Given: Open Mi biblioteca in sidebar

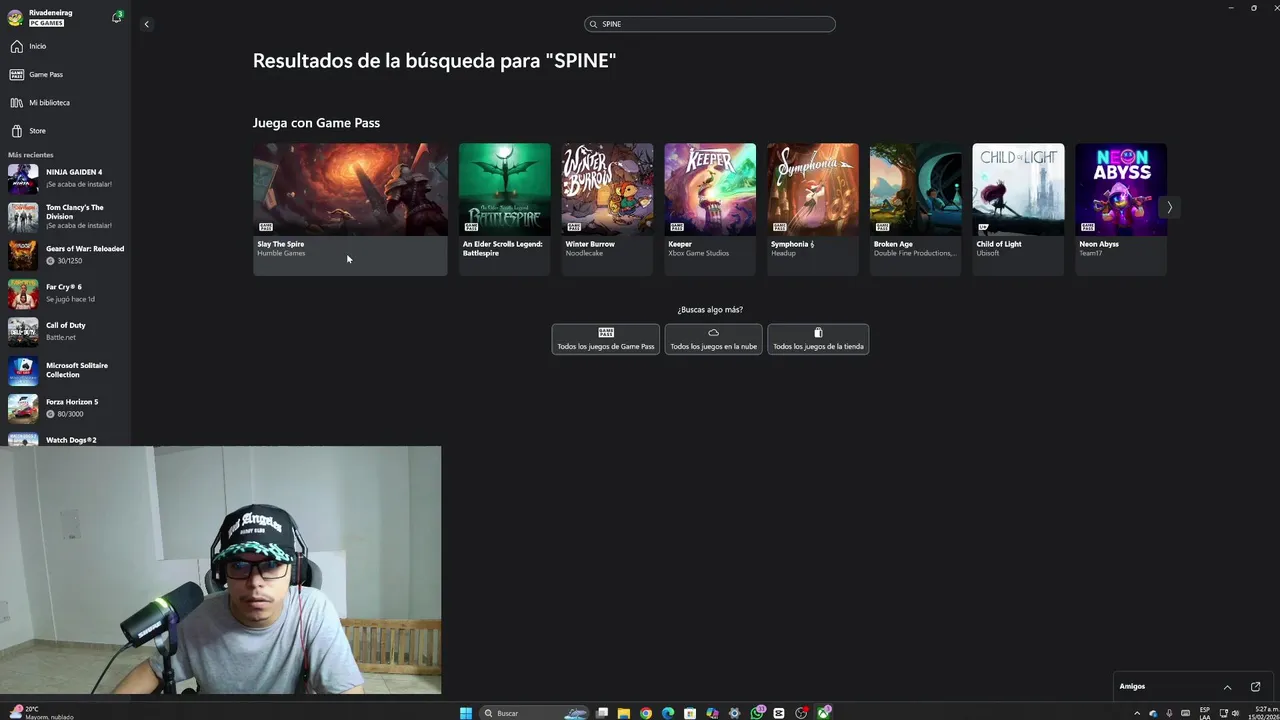Looking at the screenshot, I should pos(65,102).
